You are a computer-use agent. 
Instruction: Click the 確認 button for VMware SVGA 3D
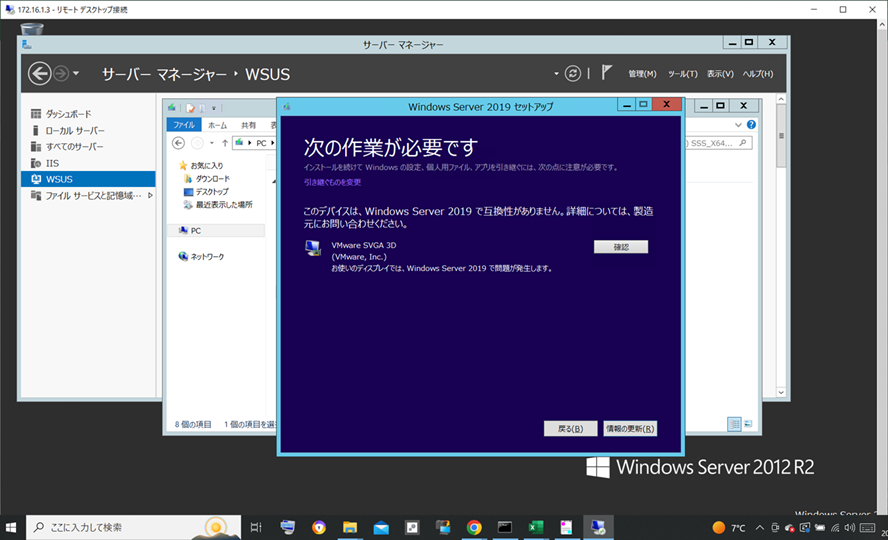click(x=620, y=247)
